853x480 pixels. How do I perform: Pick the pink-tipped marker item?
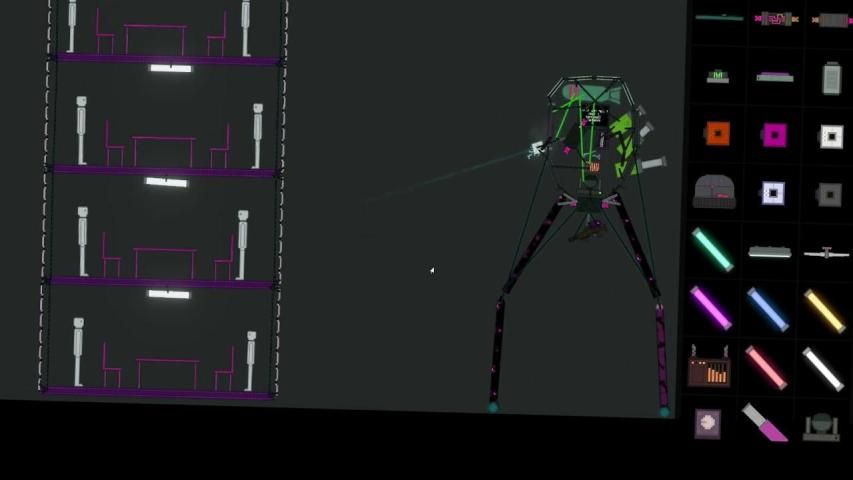765,424
